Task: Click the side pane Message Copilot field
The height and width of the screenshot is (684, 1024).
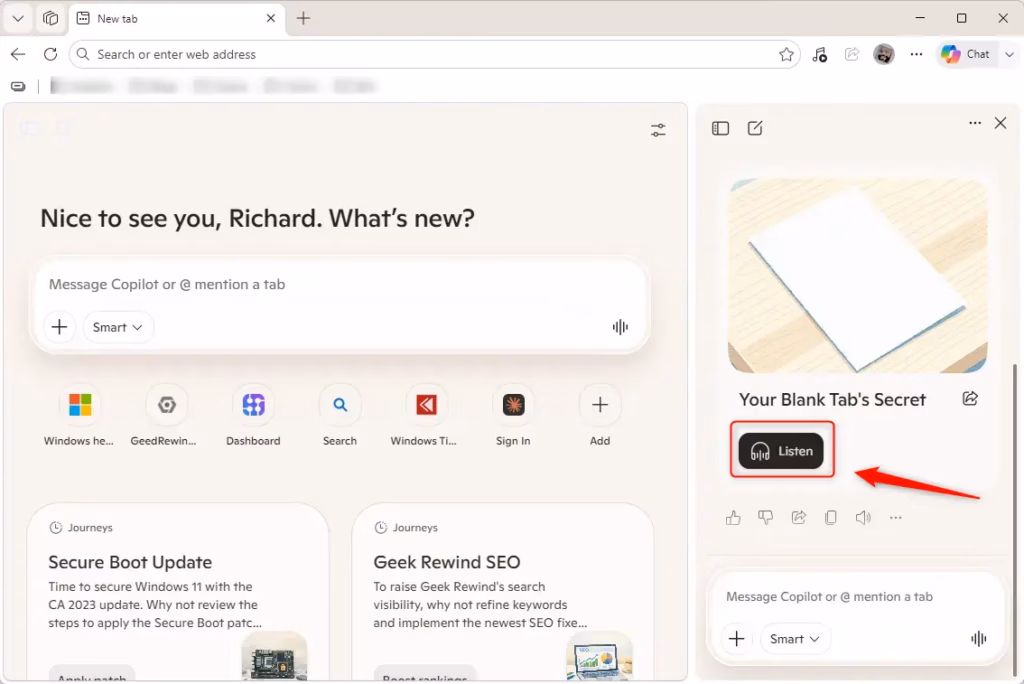Action: point(856,596)
